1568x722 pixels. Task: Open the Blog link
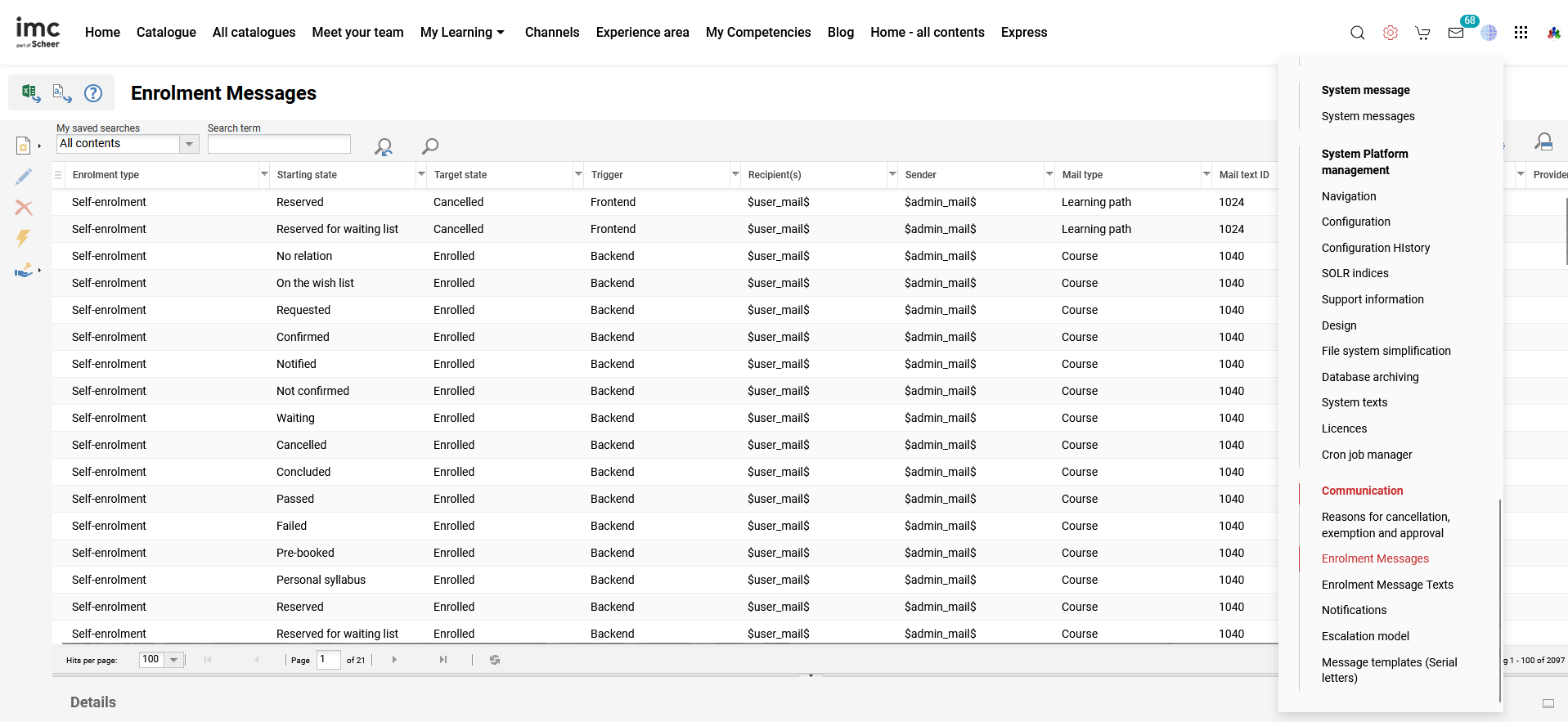[x=840, y=33]
